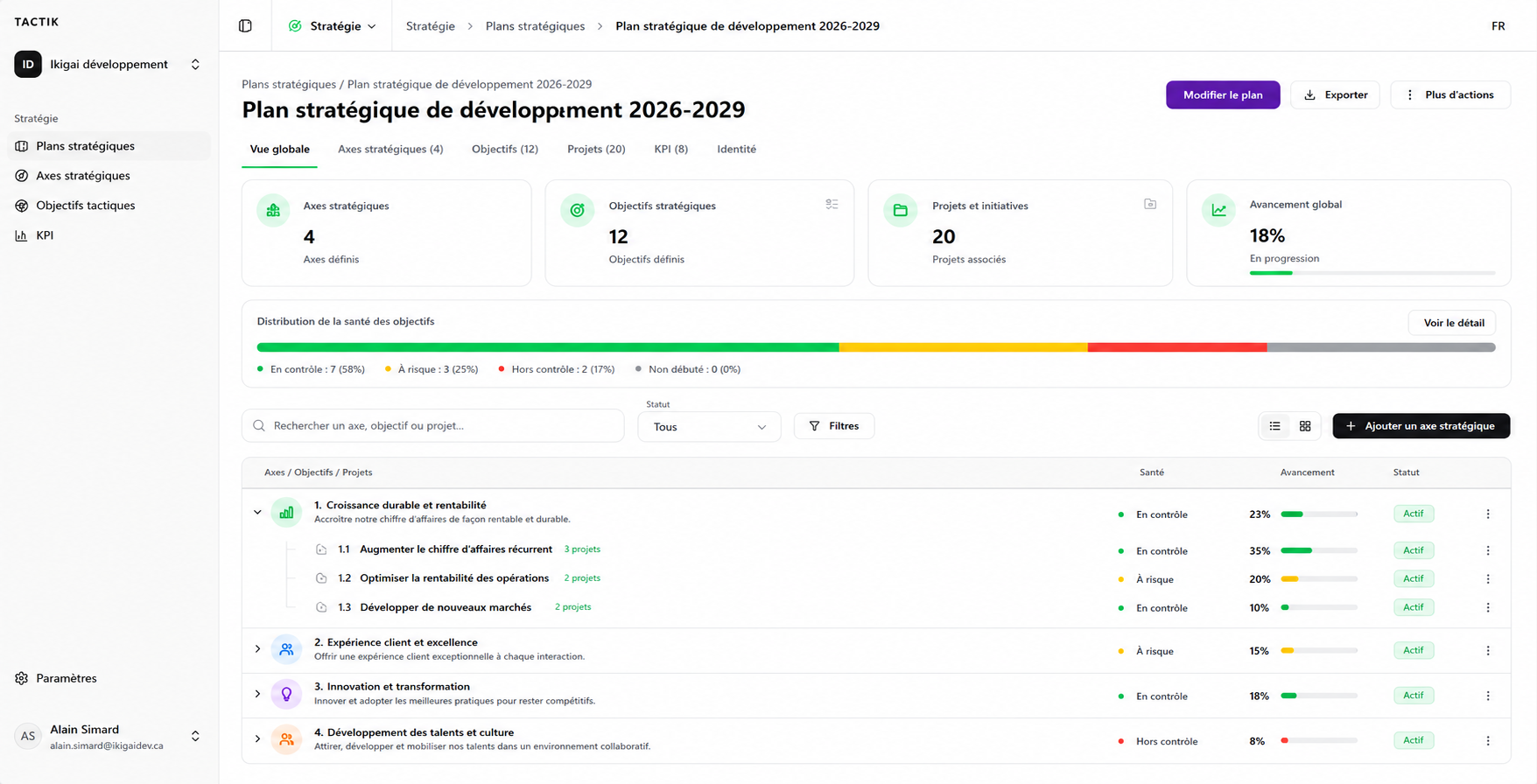
Task: Click Ajouter un axe stratégique button
Action: [1421, 426]
